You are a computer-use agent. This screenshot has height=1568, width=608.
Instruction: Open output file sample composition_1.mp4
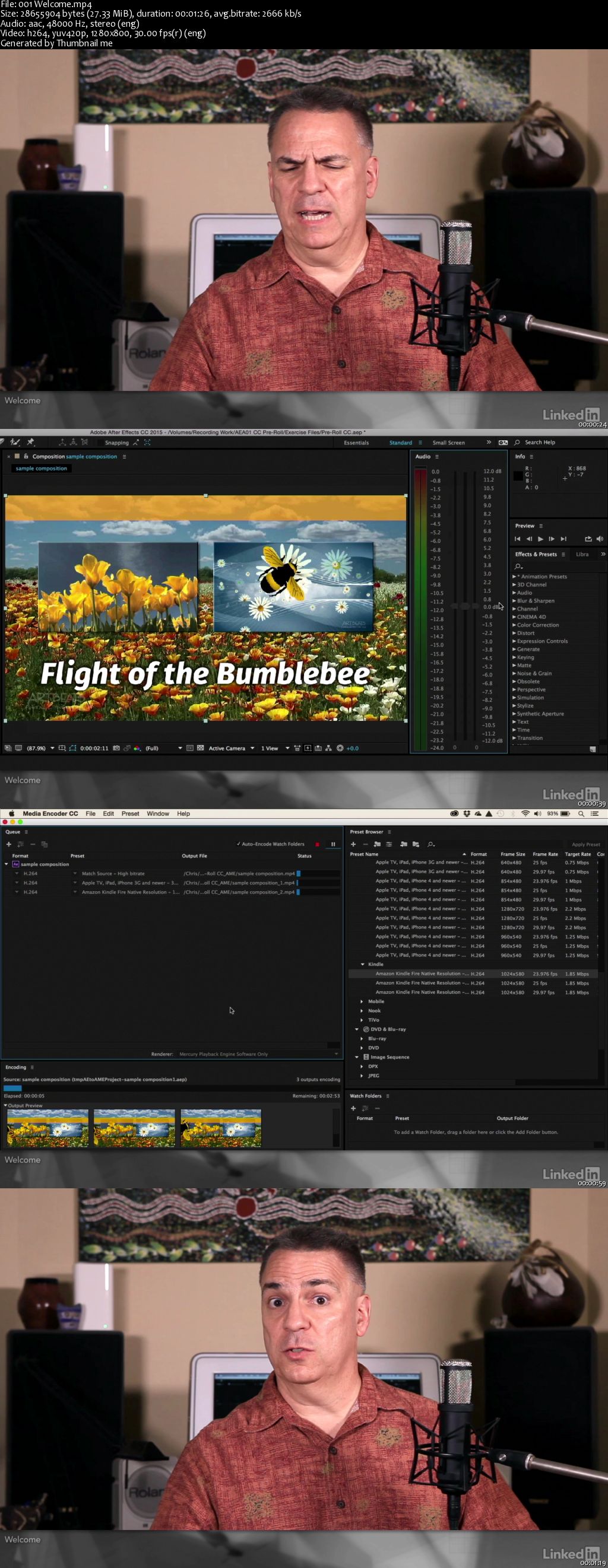(x=239, y=883)
